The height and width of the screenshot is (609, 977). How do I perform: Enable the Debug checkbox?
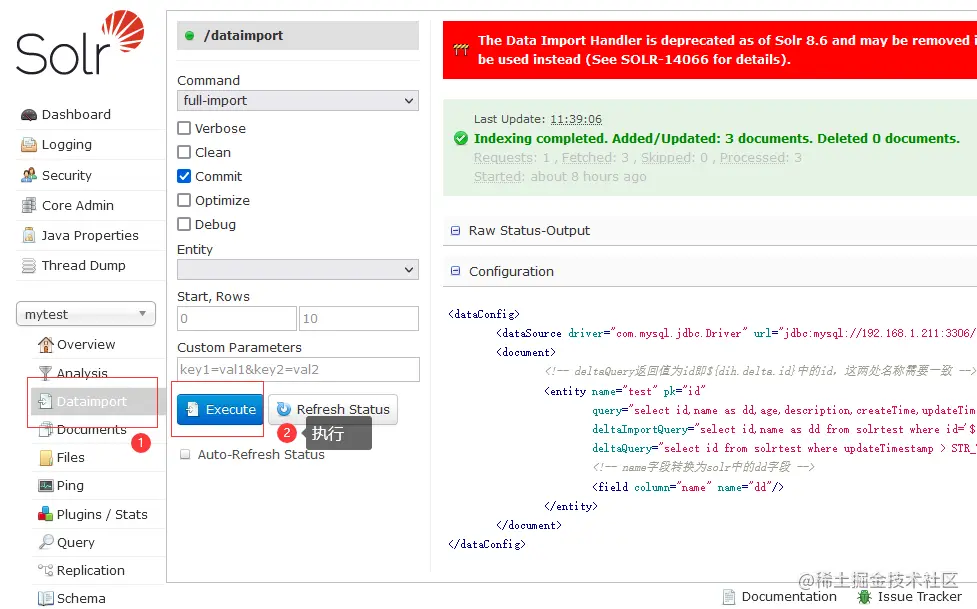[184, 224]
